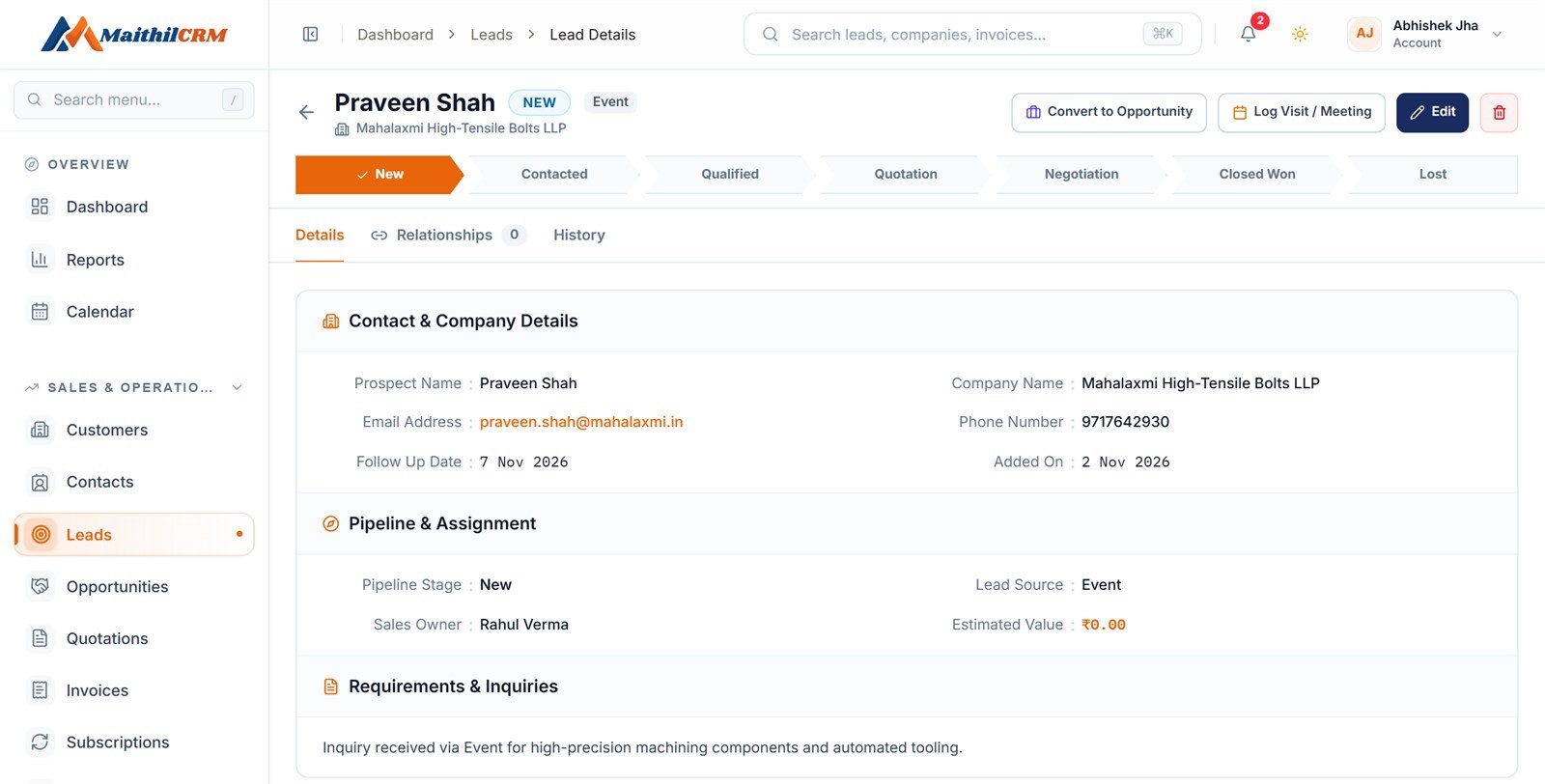Open Subscriptions in the sidebar

[x=134, y=742]
